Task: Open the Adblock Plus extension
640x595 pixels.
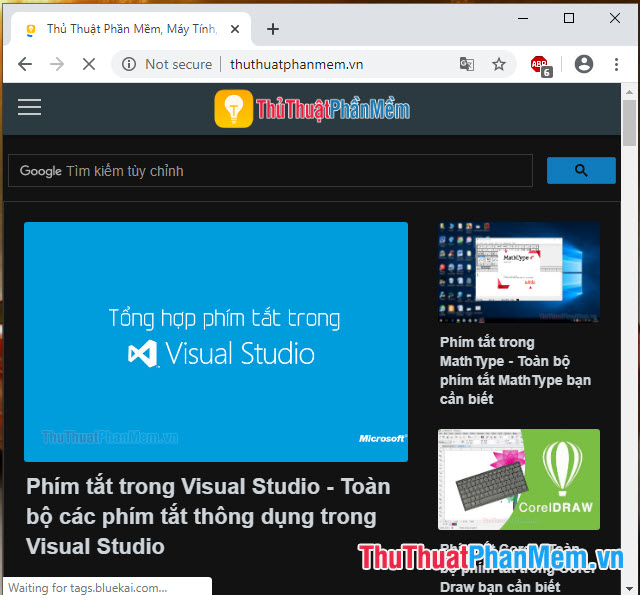Action: [x=541, y=65]
